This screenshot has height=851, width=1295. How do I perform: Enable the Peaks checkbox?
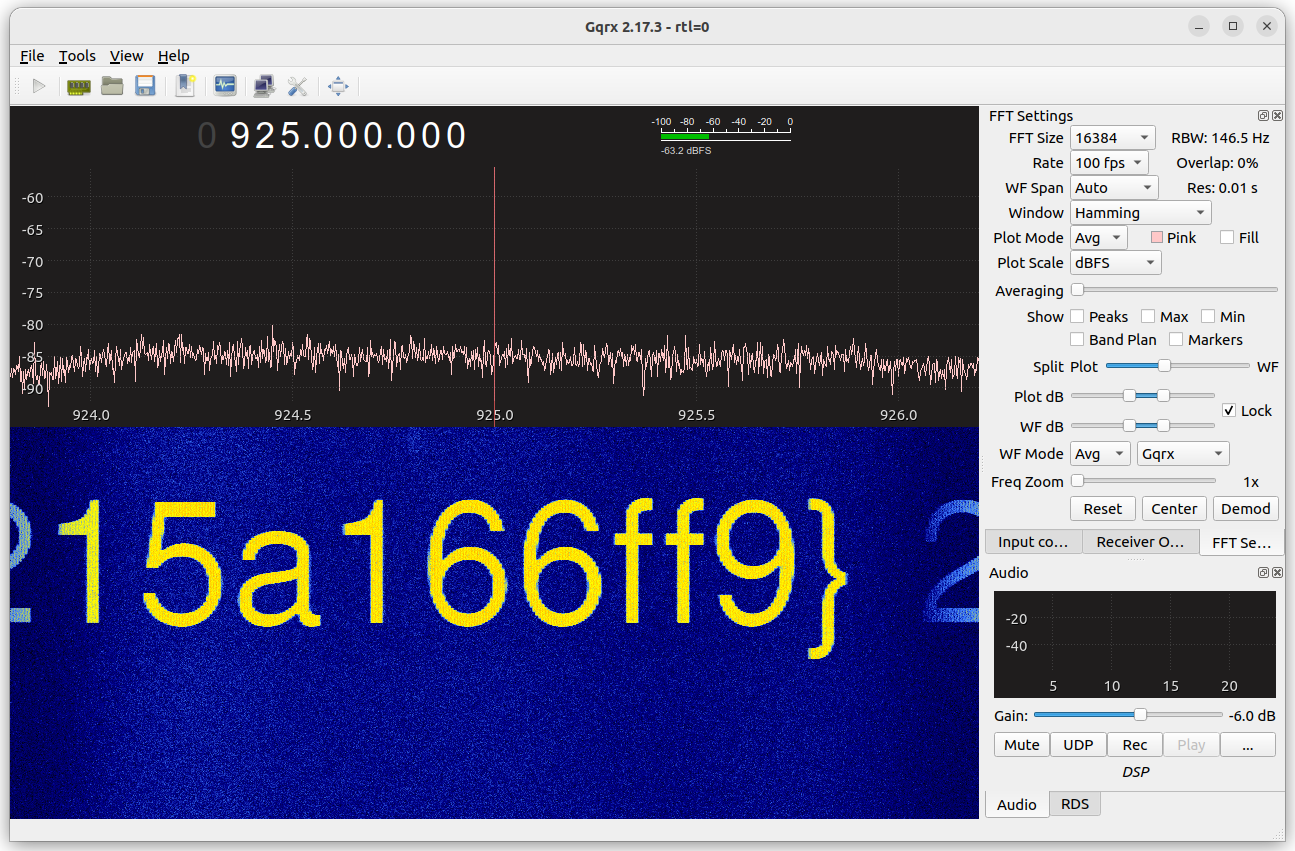click(x=1077, y=316)
